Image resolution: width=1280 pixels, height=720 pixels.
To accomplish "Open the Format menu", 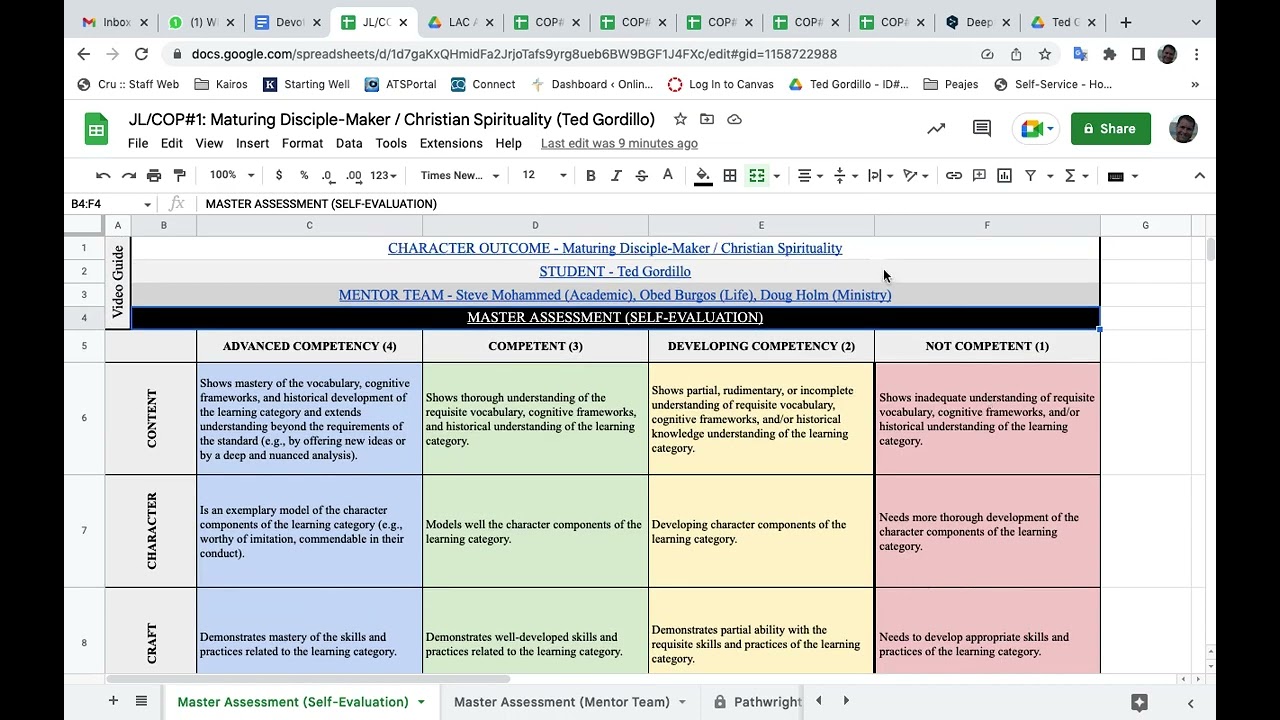I will (302, 143).
